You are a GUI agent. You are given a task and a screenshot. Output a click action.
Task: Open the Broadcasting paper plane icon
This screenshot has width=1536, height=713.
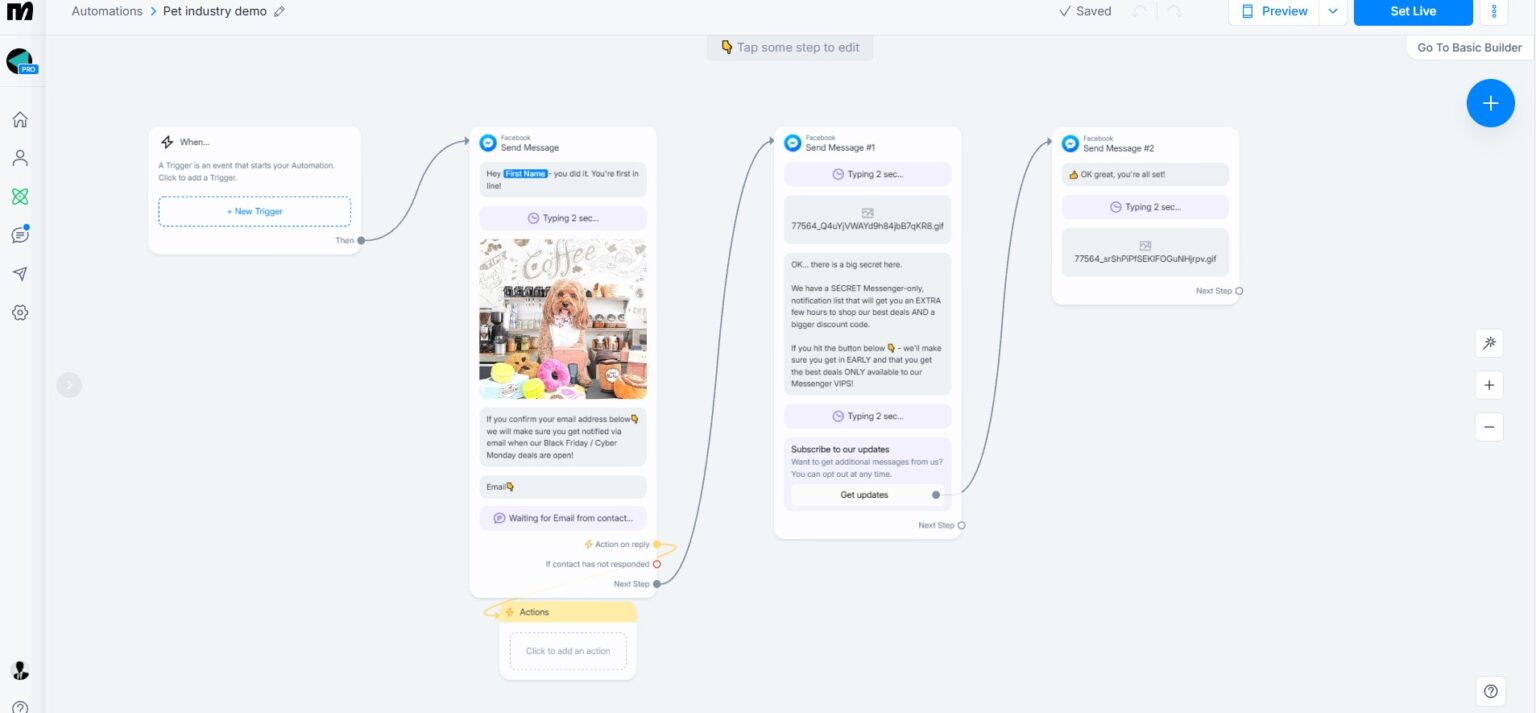point(19,273)
